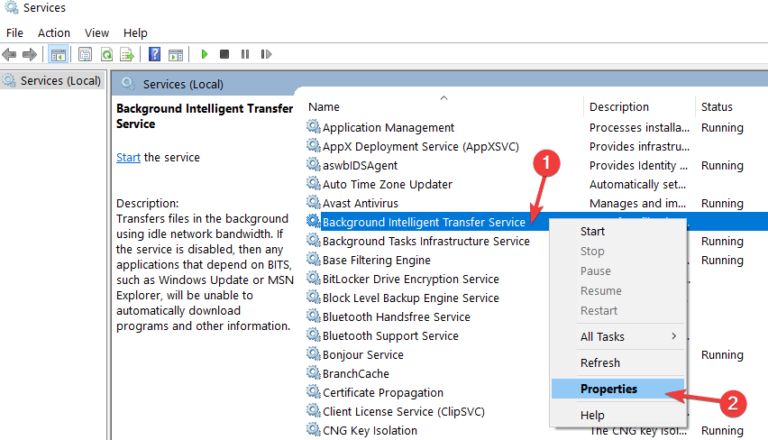
Task: Click the Status column header
Action: tap(717, 107)
